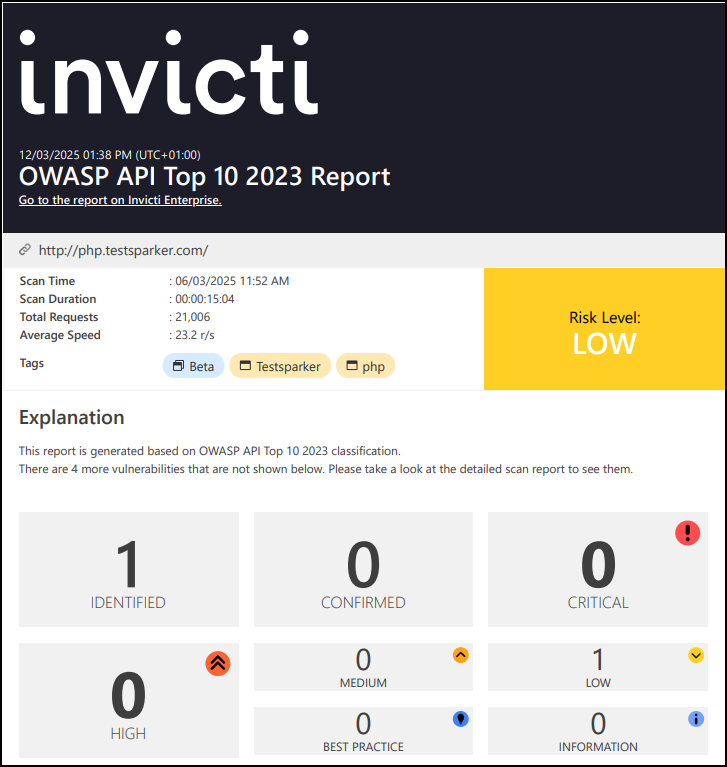Select the Testsparker tag
727x767 pixels.
click(280, 366)
